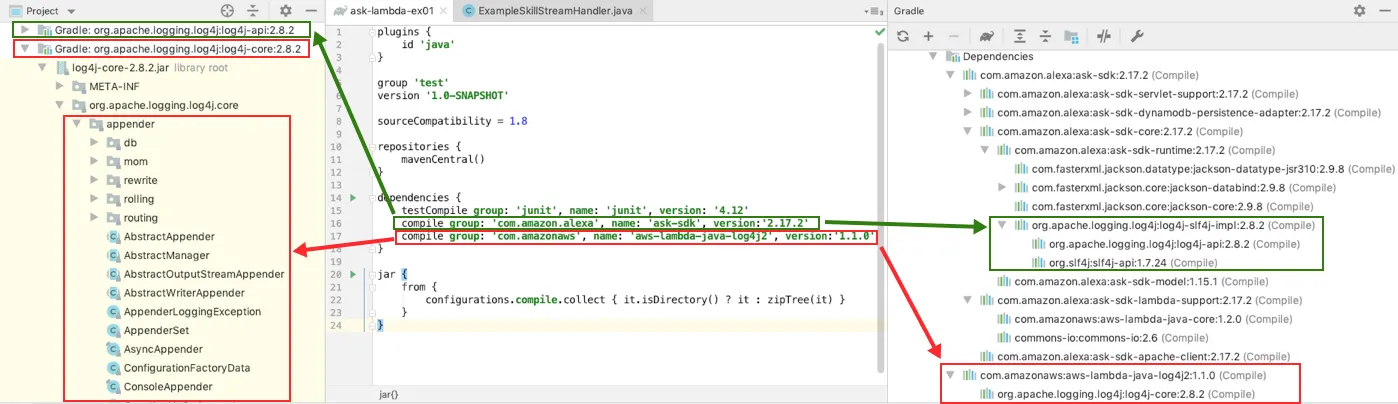The width and height of the screenshot is (1398, 404).
Task: Collapse the org.apache.logging.log4j.core package
Action: (61, 105)
